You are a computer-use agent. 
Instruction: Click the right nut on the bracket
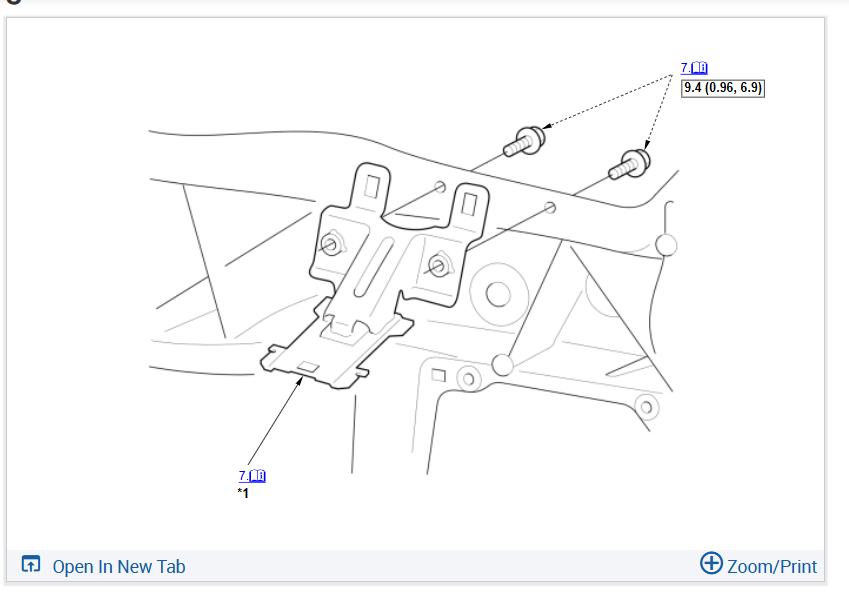[x=439, y=265]
